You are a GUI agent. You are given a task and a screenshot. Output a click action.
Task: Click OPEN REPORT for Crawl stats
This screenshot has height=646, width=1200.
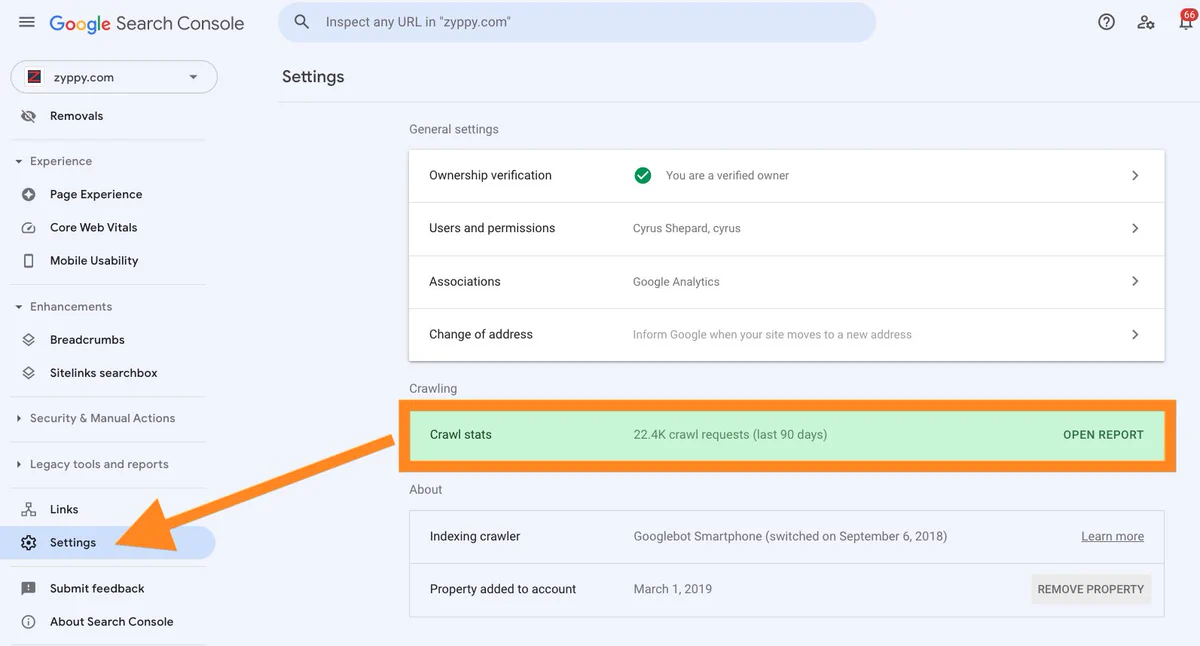pos(1103,435)
